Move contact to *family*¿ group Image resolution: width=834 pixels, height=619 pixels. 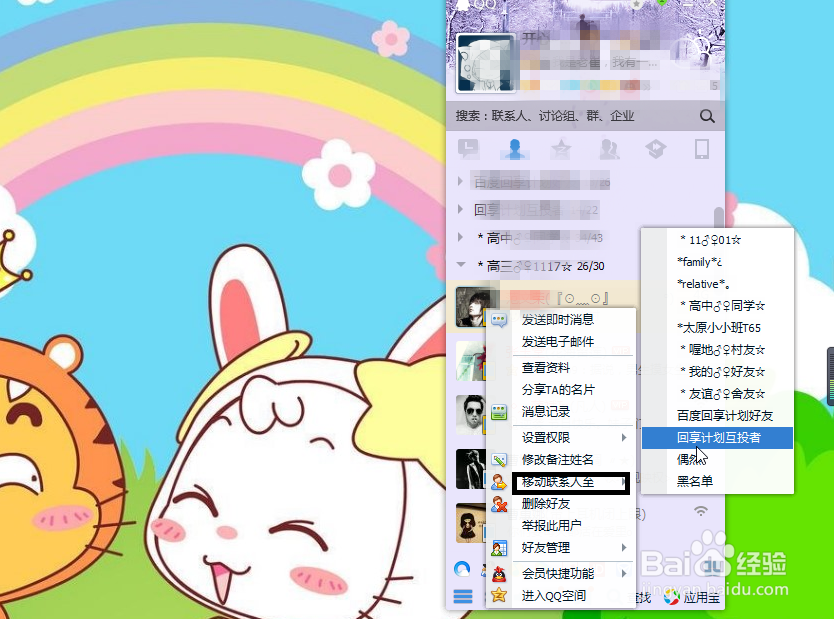coord(717,262)
